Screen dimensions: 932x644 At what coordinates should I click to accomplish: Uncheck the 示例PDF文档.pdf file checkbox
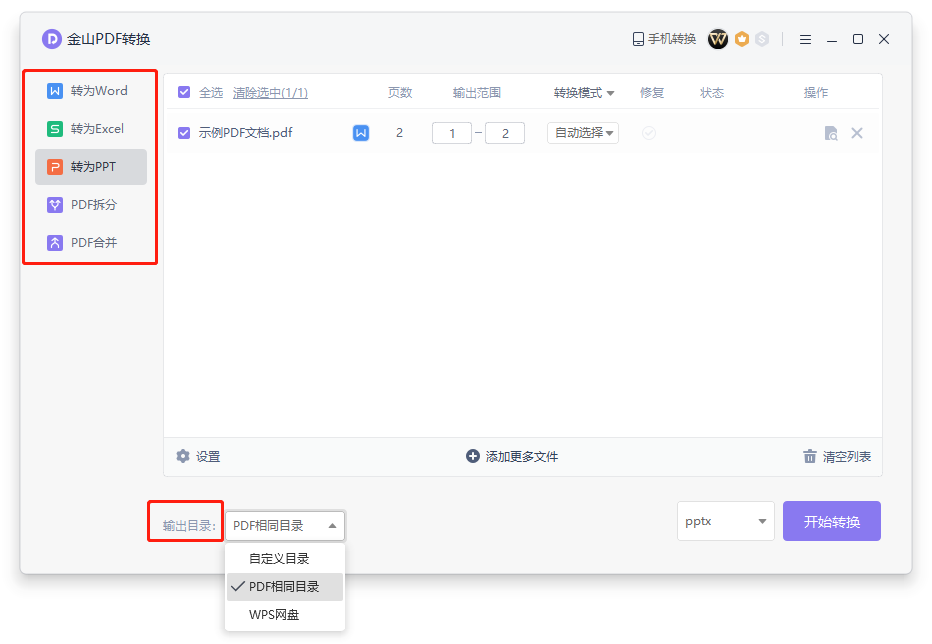[x=184, y=133]
